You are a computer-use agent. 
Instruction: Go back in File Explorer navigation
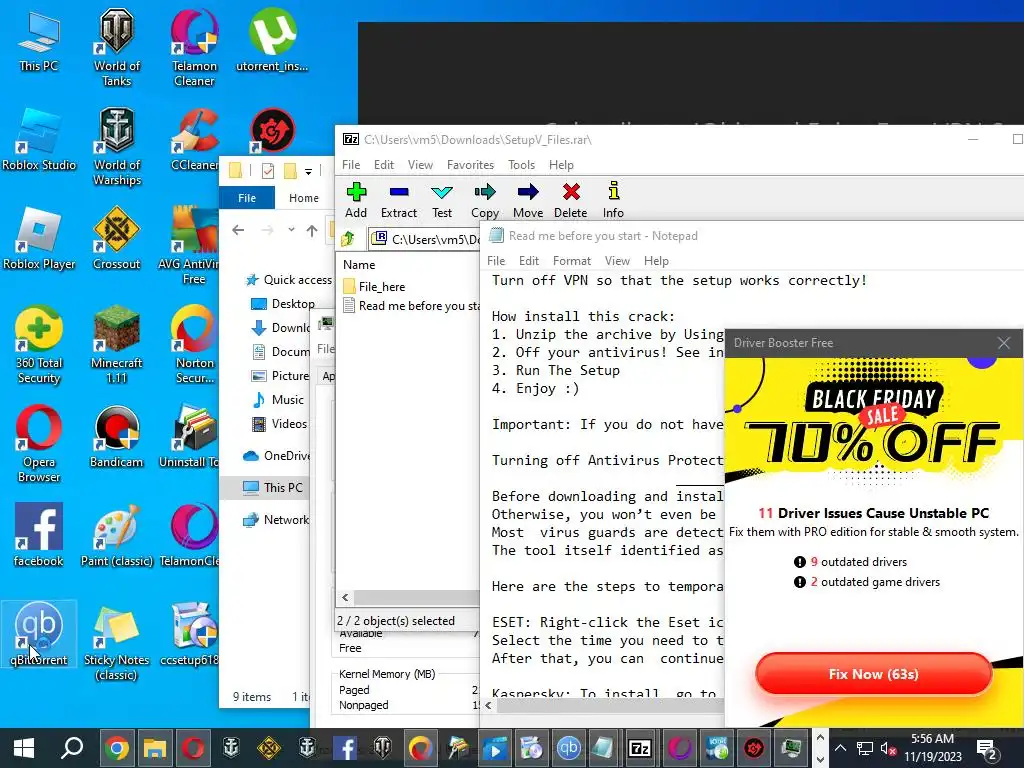pos(238,230)
